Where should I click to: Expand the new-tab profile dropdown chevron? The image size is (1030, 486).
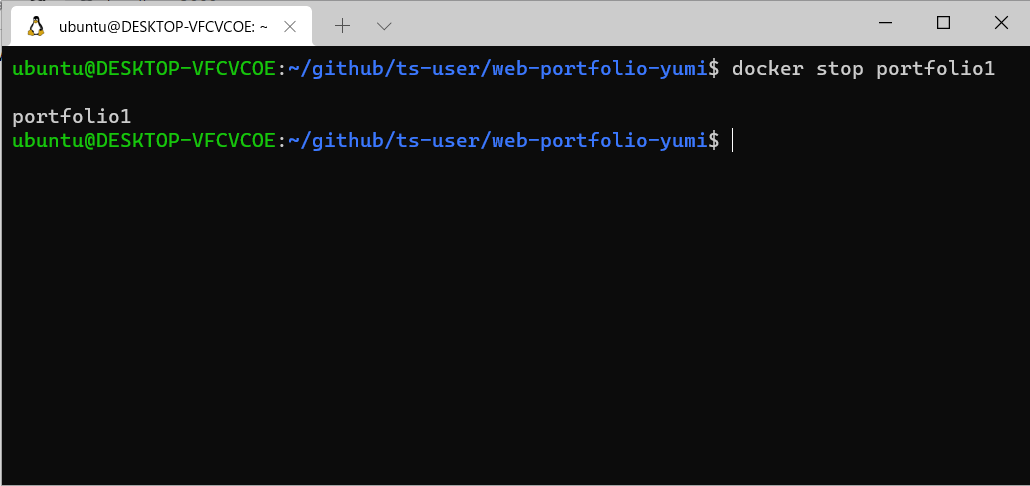384,26
